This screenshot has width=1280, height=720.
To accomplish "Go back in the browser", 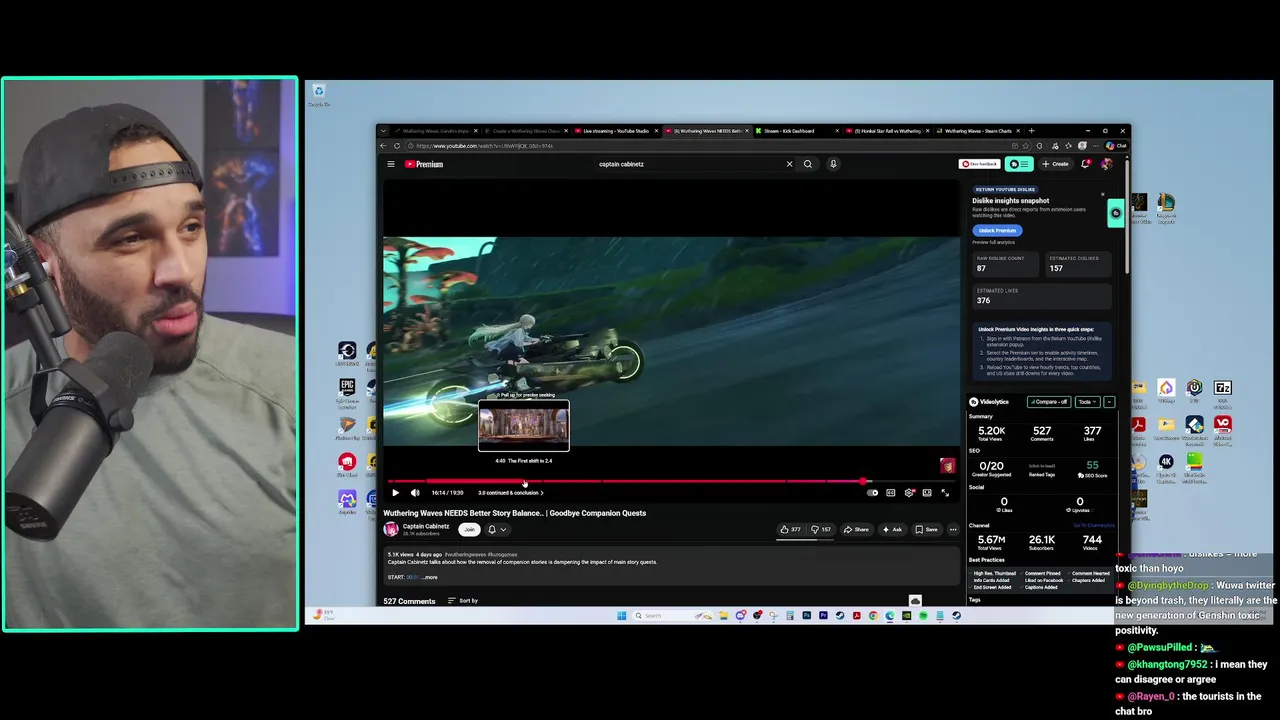I will click(383, 146).
